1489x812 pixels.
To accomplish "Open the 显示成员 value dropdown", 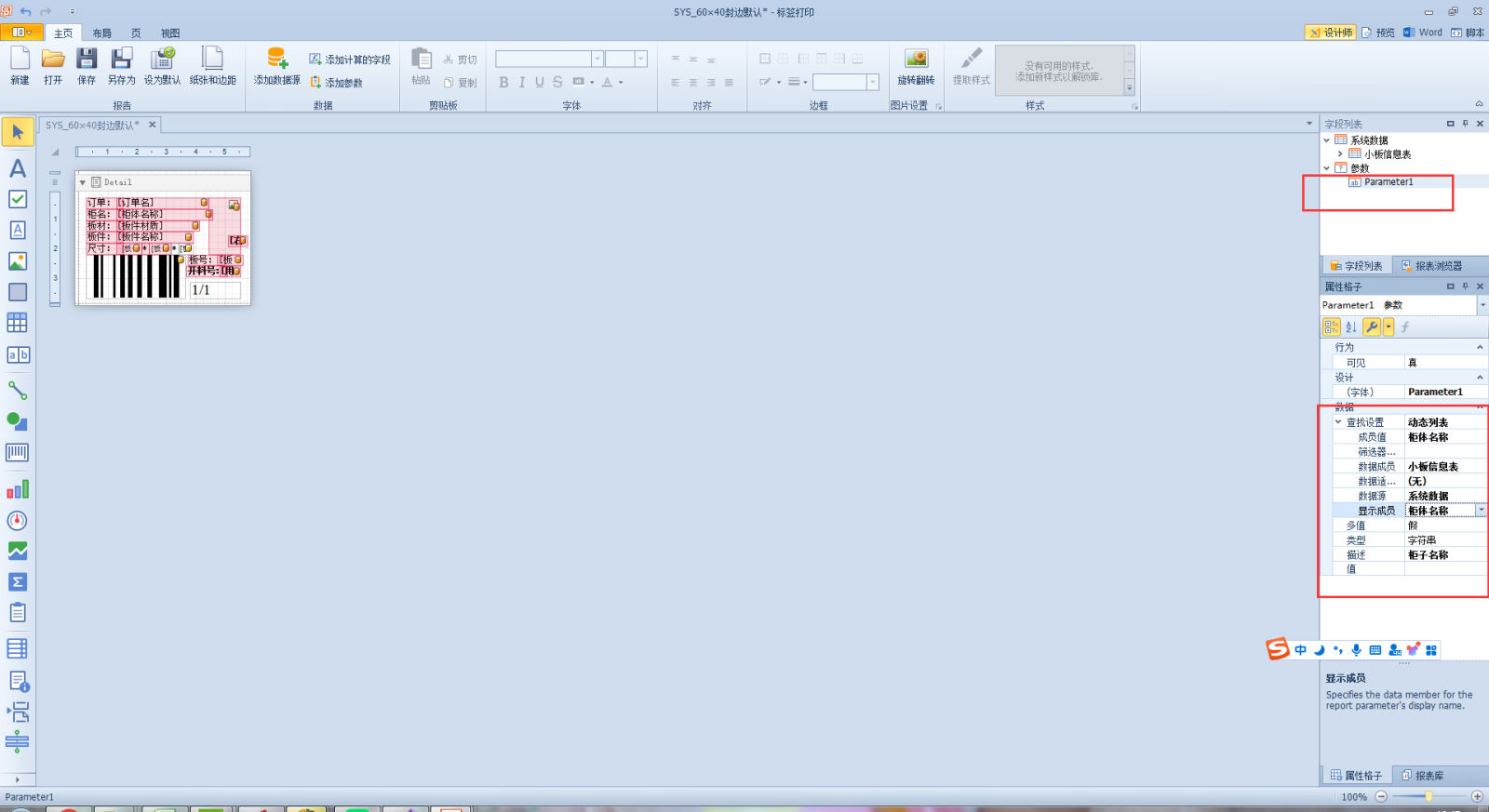I will pos(1481,511).
